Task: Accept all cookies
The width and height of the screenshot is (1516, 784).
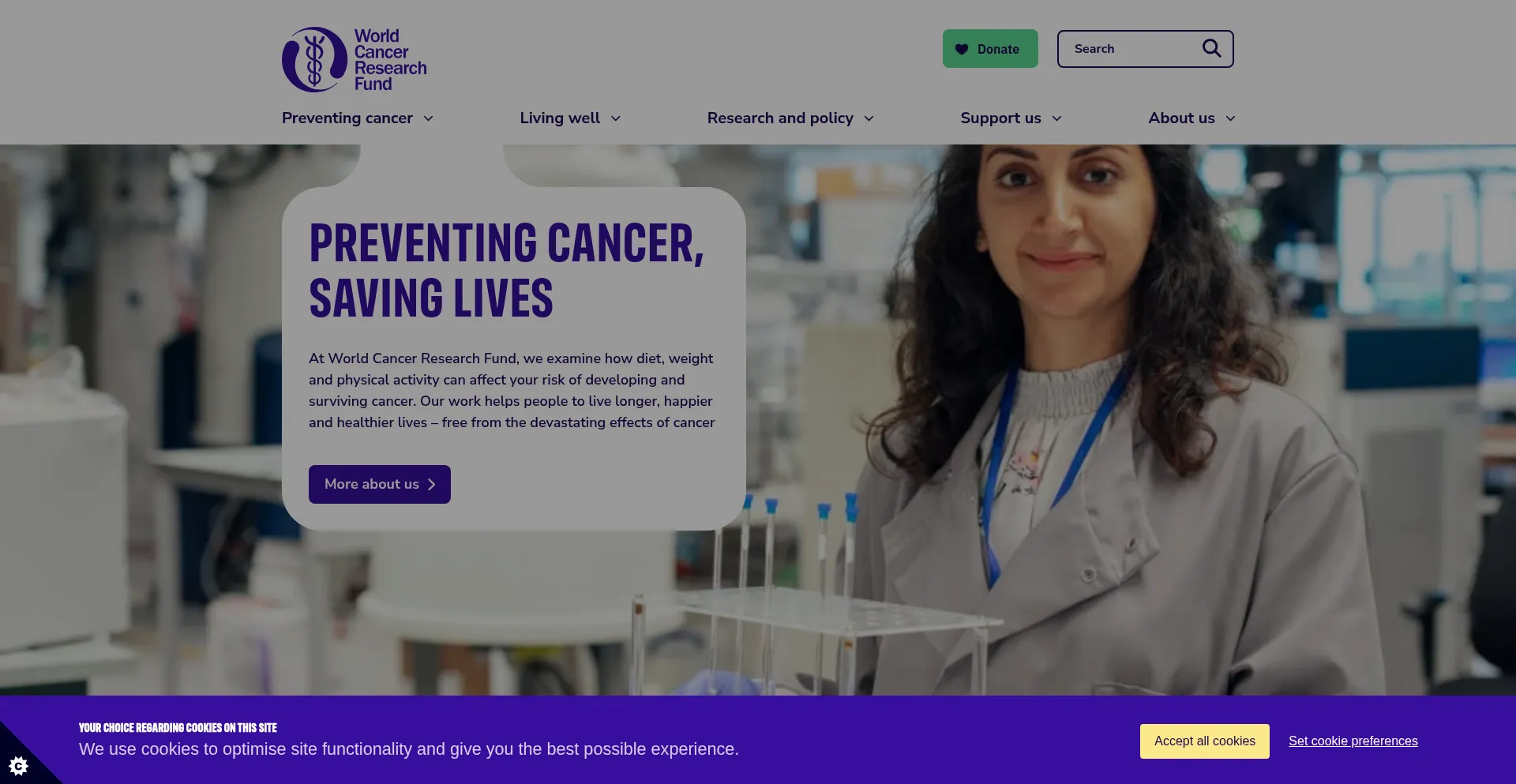Action: pos(1205,741)
